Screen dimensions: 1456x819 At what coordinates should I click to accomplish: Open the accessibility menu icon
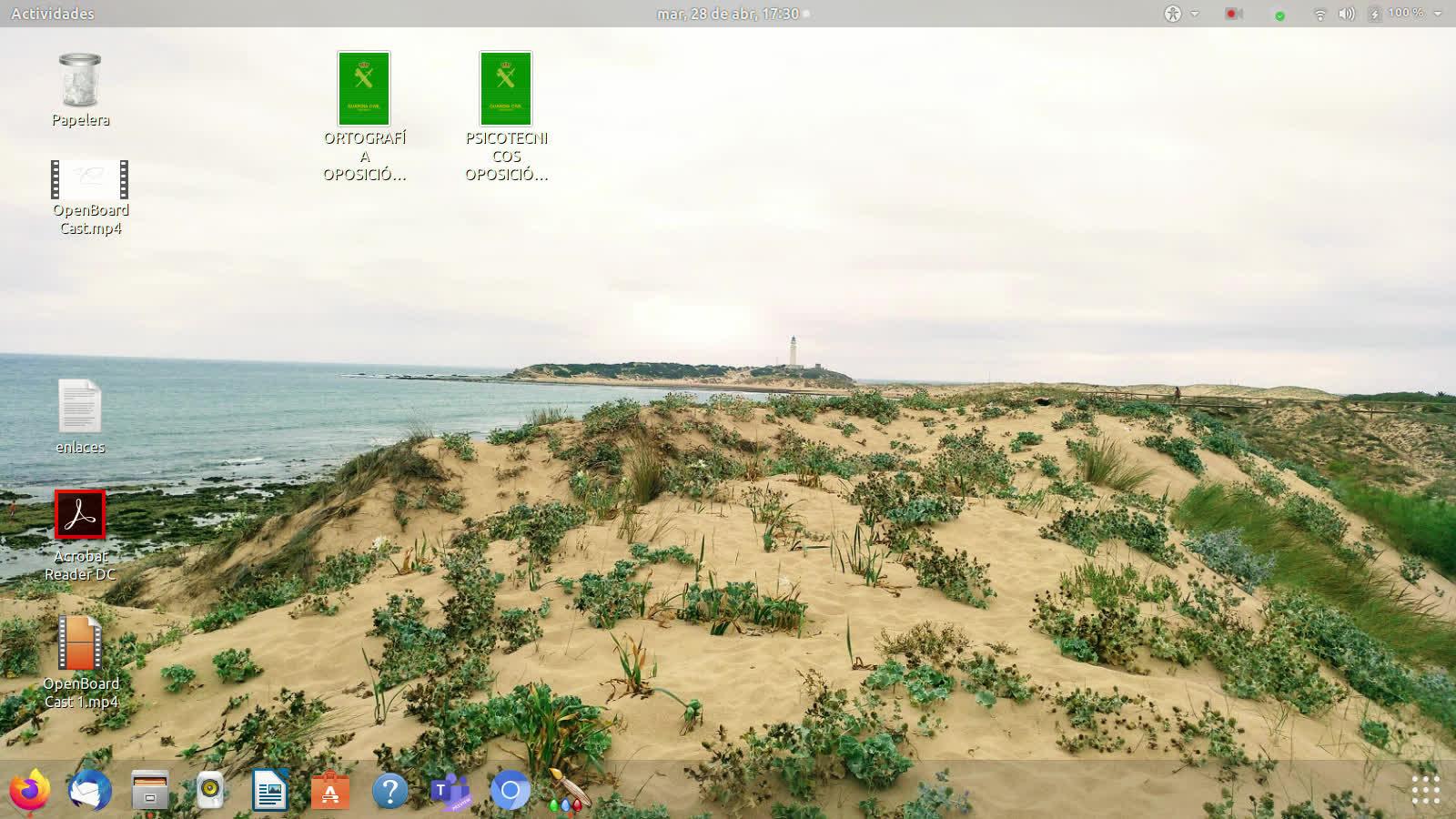pos(1173,14)
